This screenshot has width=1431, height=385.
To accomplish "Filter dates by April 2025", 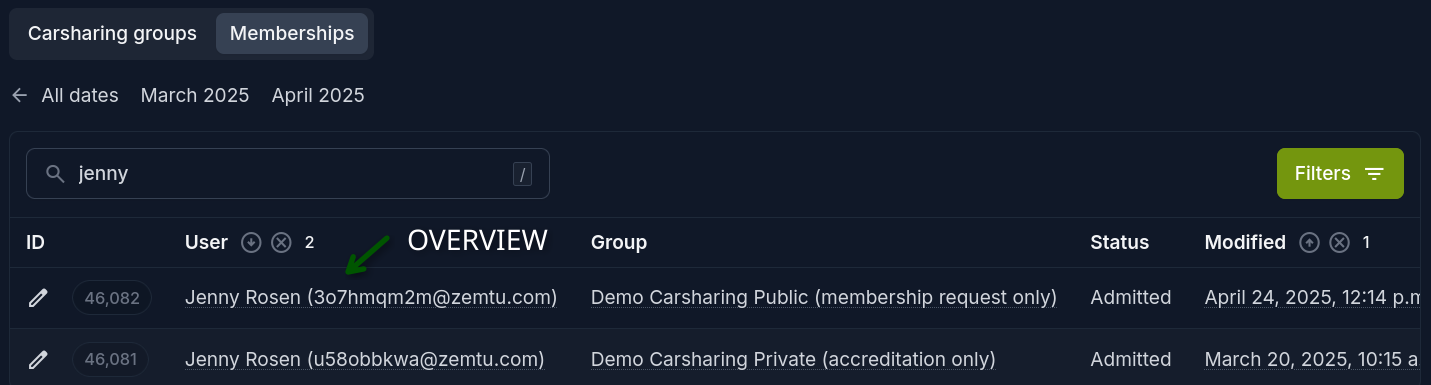I will [318, 95].
